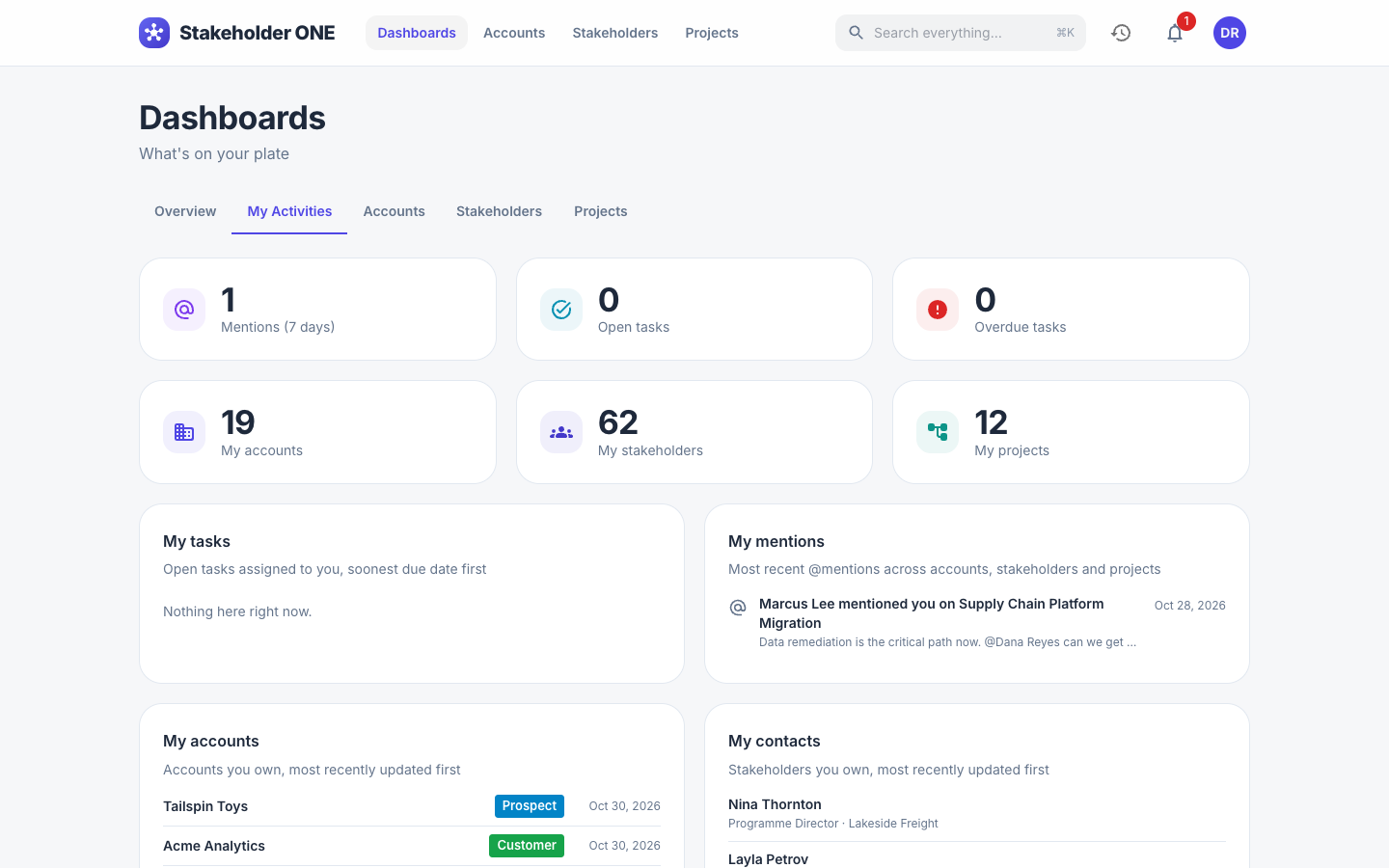The width and height of the screenshot is (1389, 868).
Task: Open Dashboards in the top navigation
Action: tap(417, 33)
